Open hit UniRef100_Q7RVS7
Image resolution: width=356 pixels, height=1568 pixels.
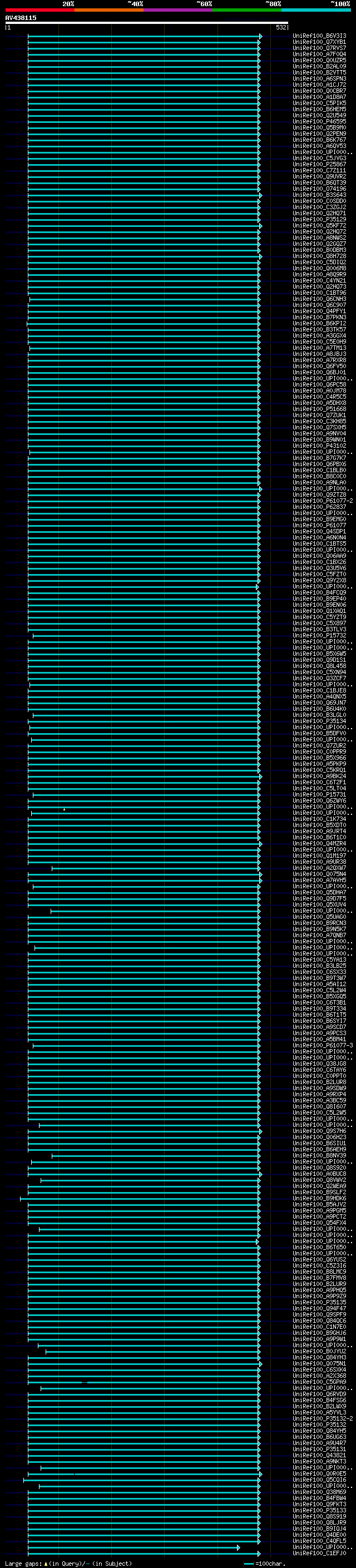(319, 48)
